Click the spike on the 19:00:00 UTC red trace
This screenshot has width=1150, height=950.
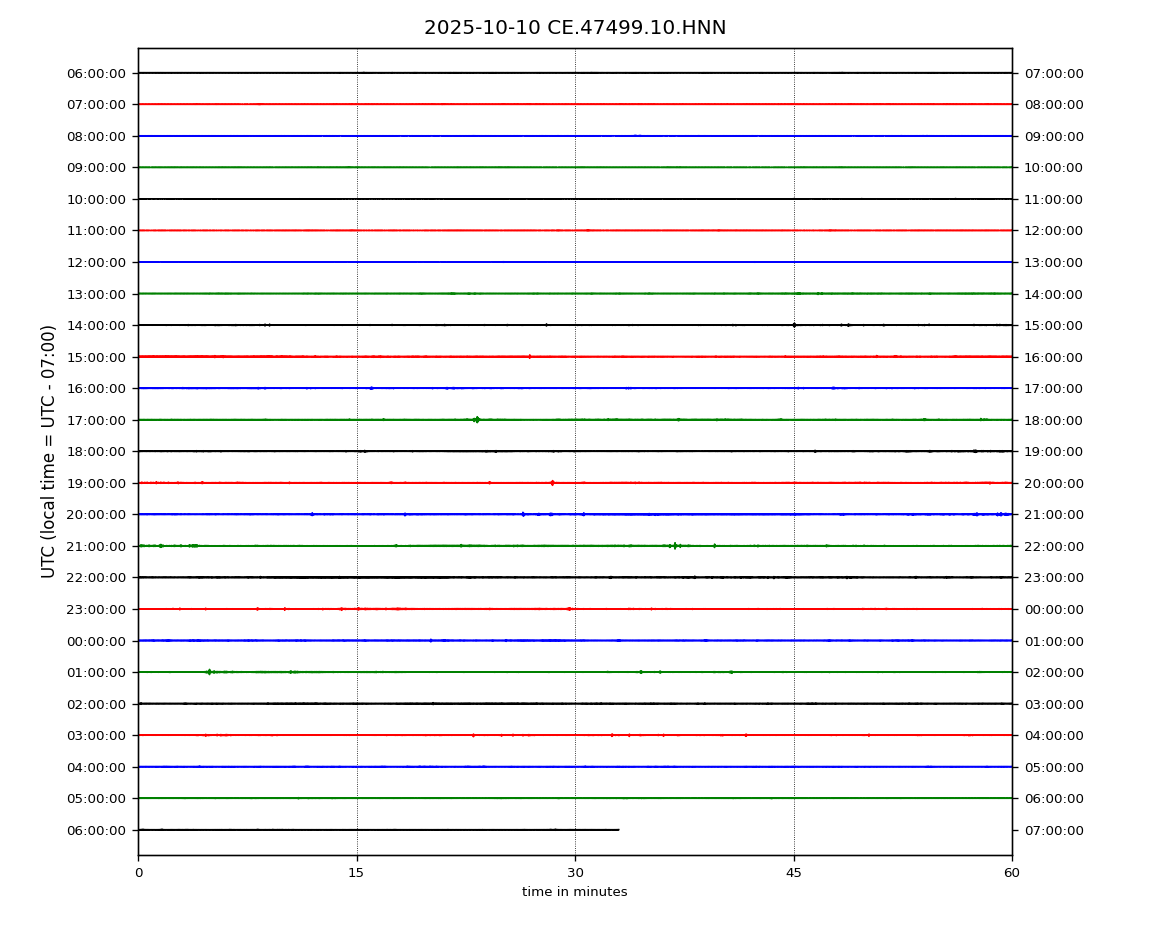coord(552,483)
